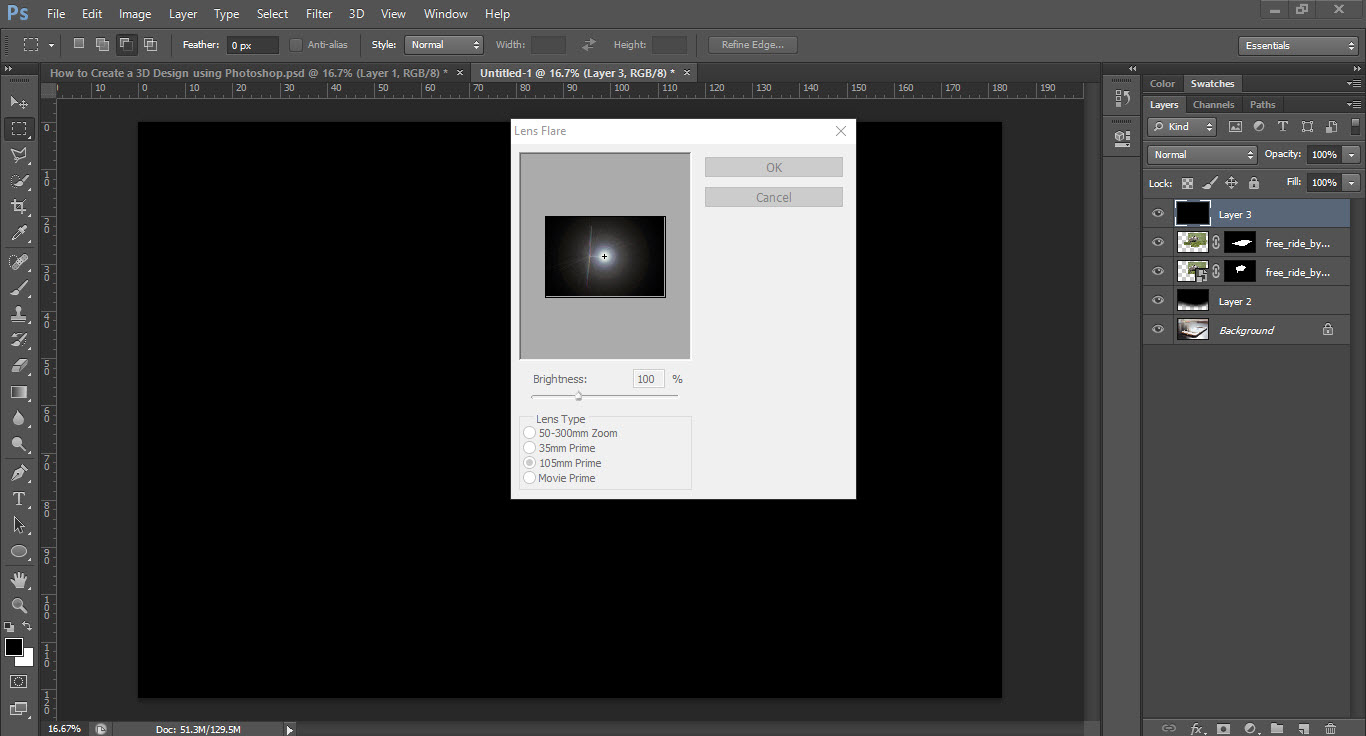
Task: Switch to the Channels tab
Action: click(x=1213, y=104)
